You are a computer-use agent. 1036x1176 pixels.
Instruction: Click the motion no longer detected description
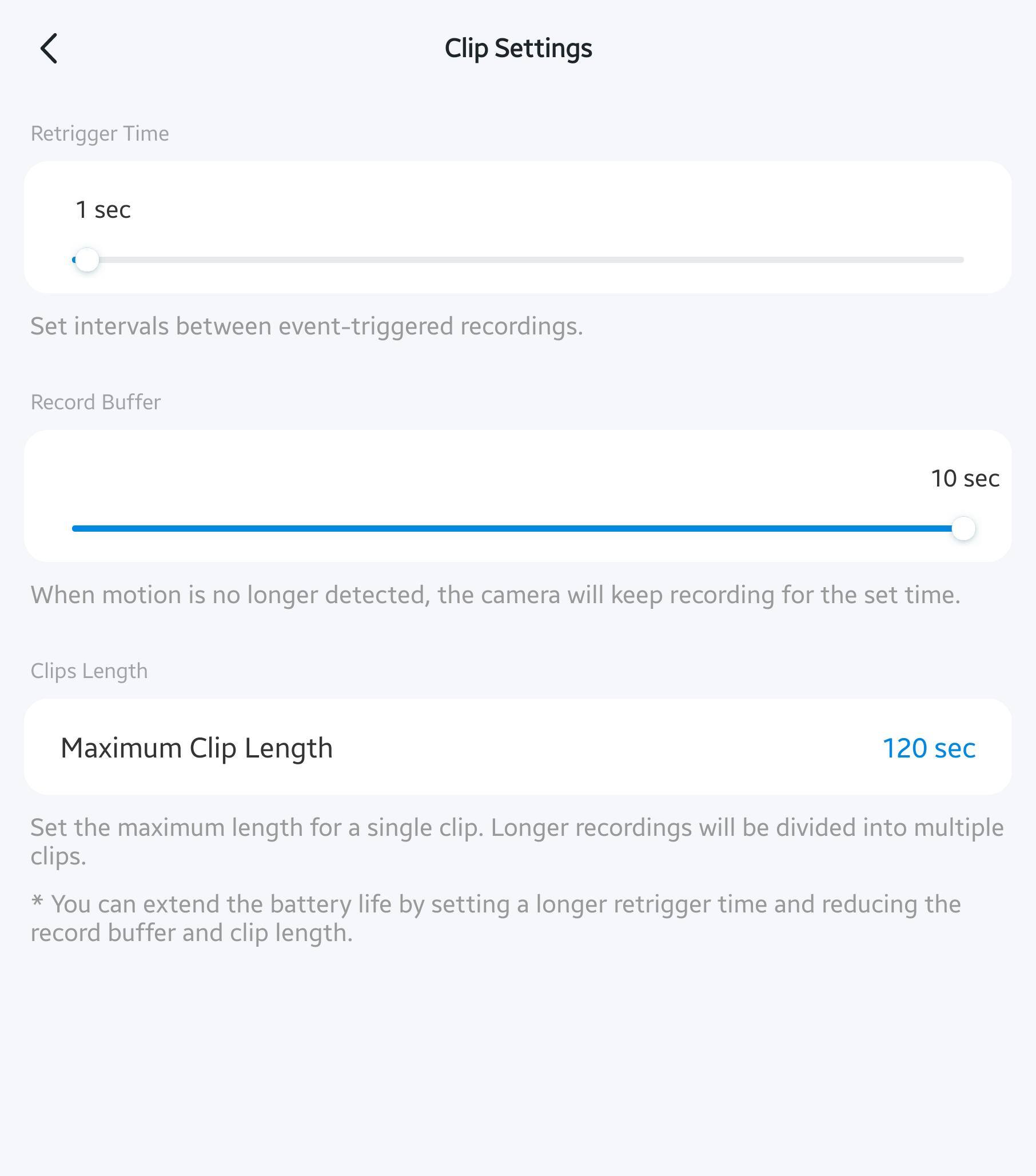pyautogui.click(x=495, y=595)
